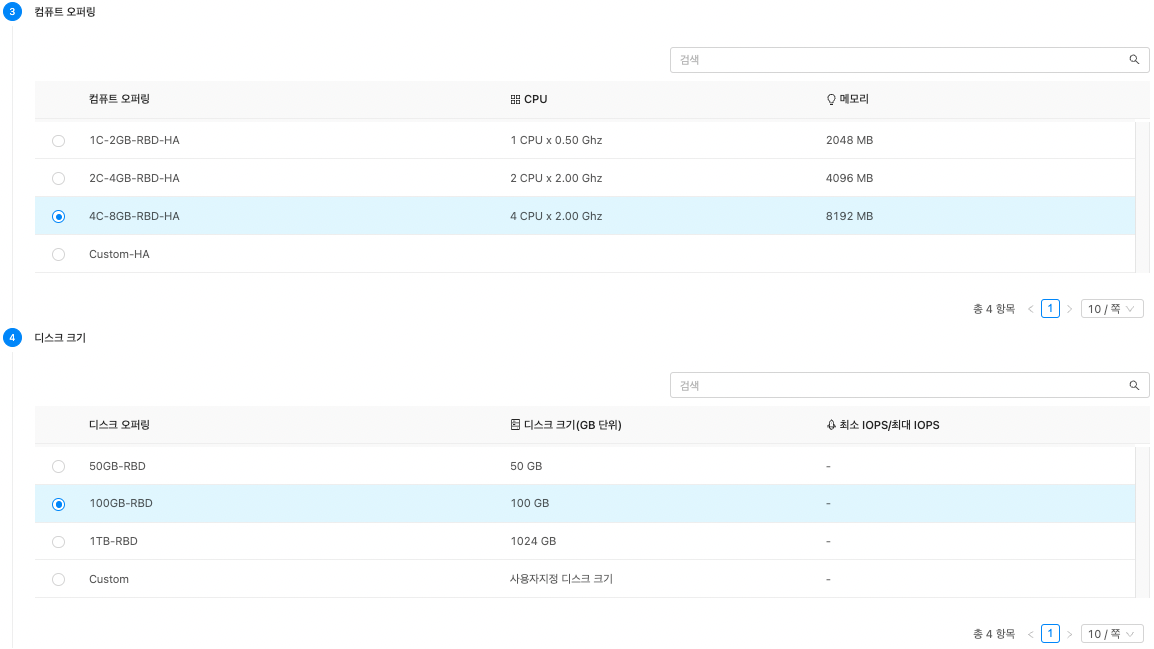Click the search magnifier in disk size search
1154x649 pixels.
1134,385
